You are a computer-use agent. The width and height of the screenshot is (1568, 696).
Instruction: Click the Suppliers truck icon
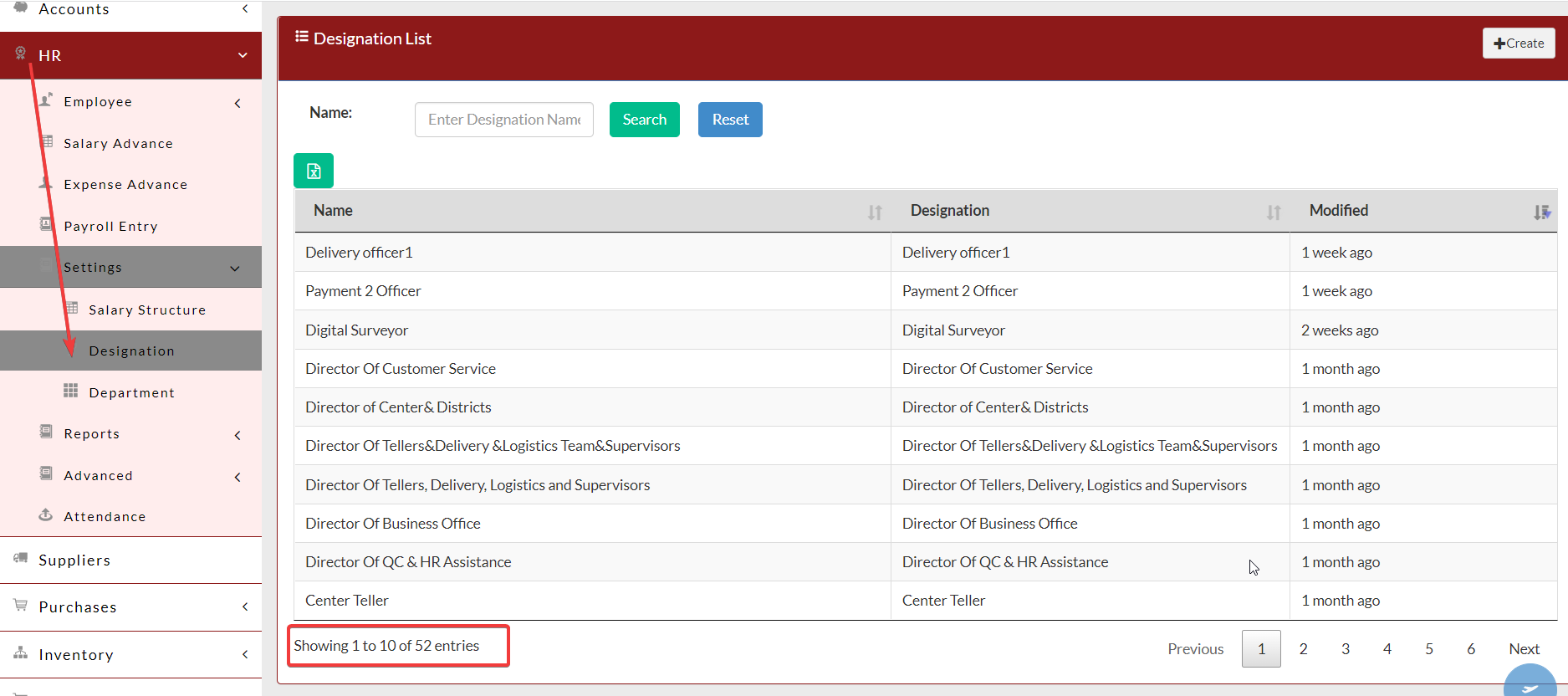point(21,558)
